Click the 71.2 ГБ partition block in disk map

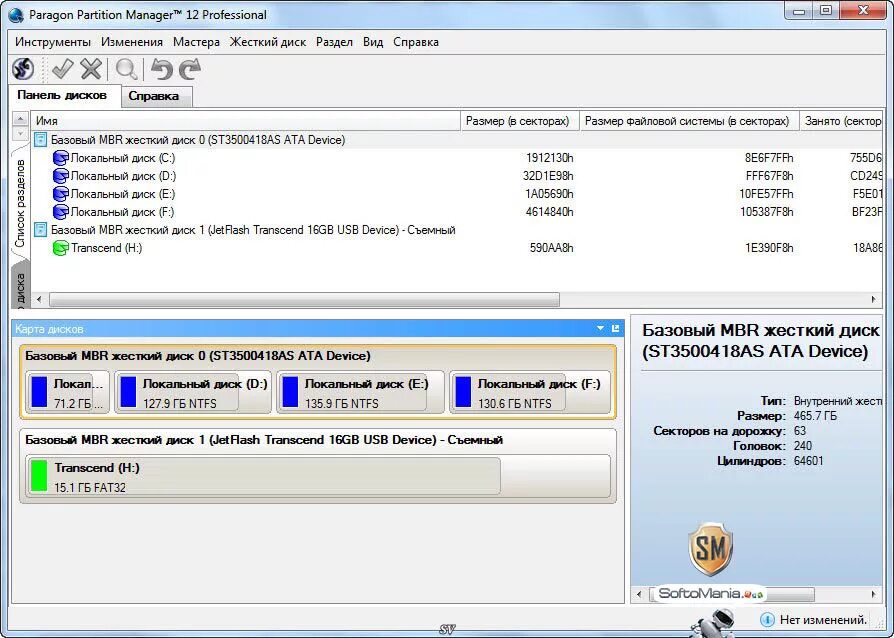67,392
